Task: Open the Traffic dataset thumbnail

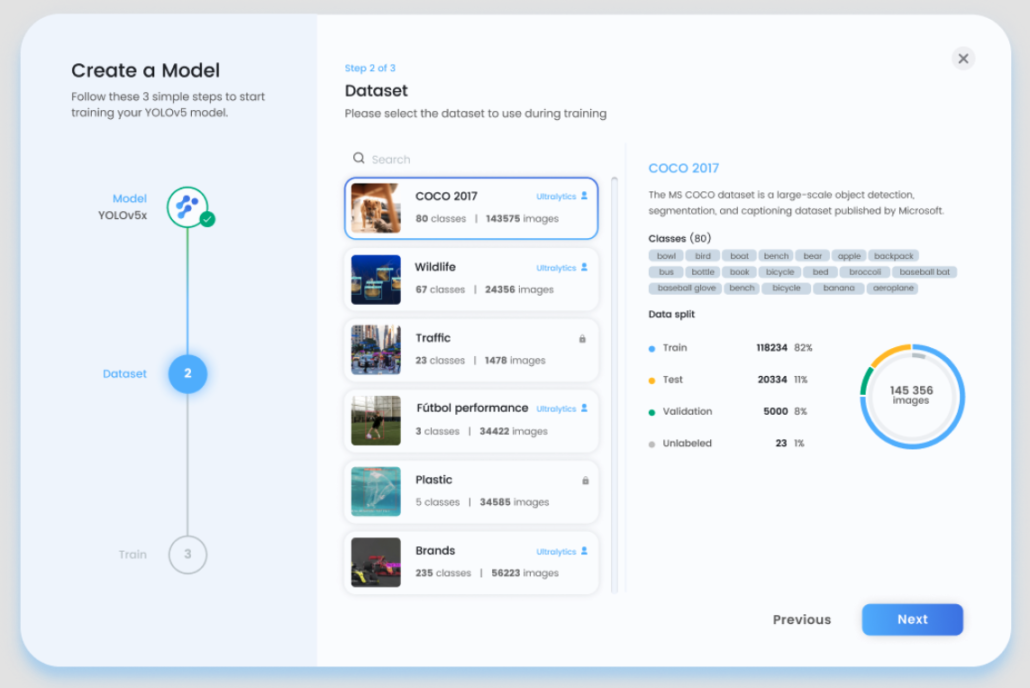Action: pyautogui.click(x=376, y=350)
